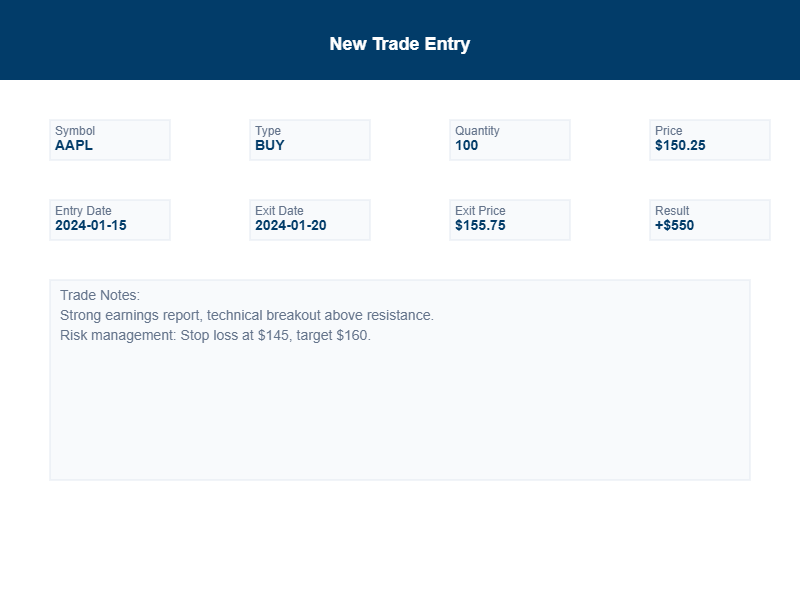
Task: Click the New Trade Entry header
Action: coord(400,43)
